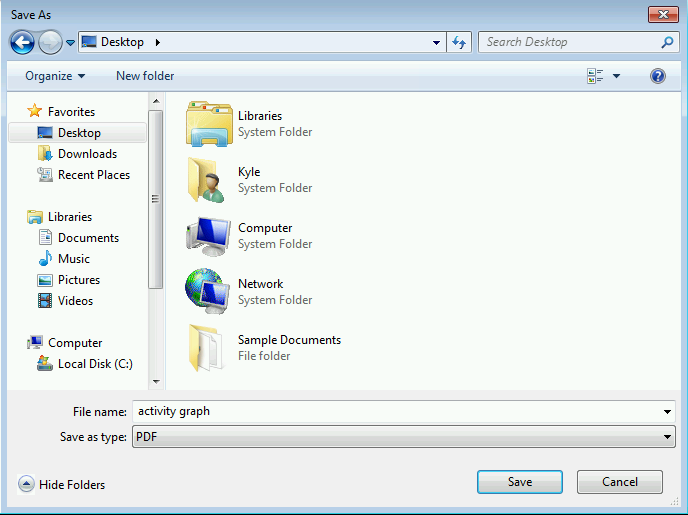Click the navigation pane scrollbar thumb
Image resolution: width=688 pixels, height=515 pixels.
click(155, 199)
